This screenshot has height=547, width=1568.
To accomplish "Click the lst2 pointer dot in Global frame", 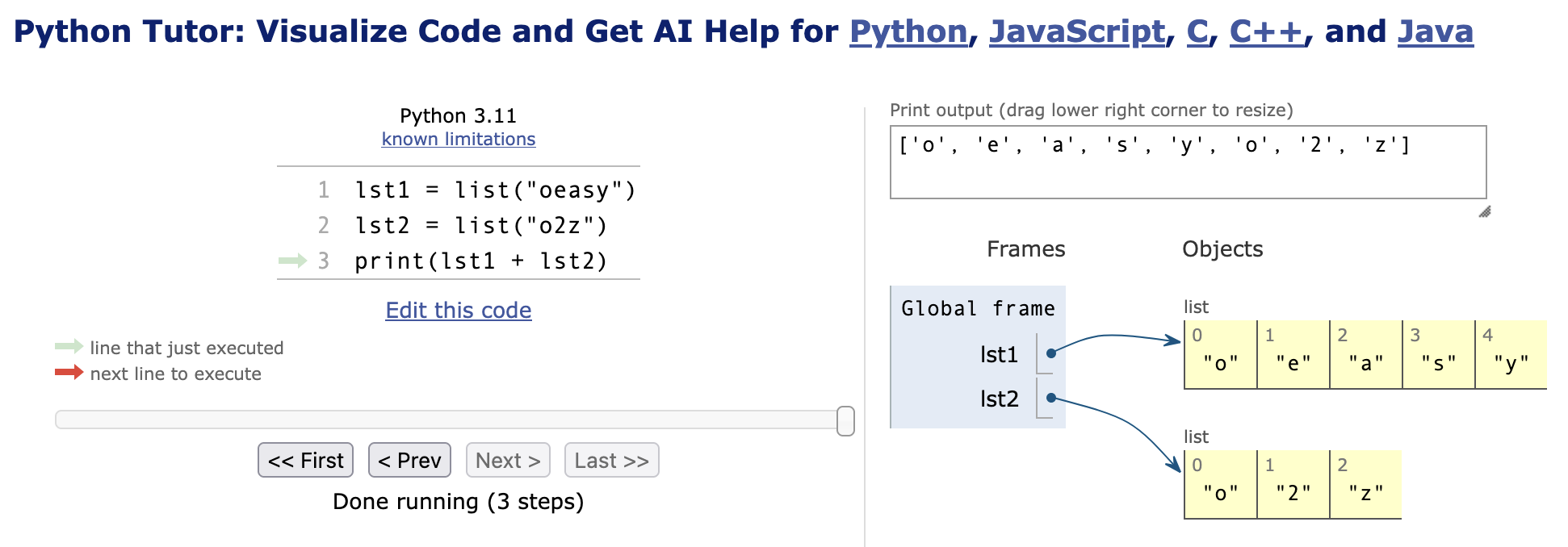I will tap(1051, 398).
